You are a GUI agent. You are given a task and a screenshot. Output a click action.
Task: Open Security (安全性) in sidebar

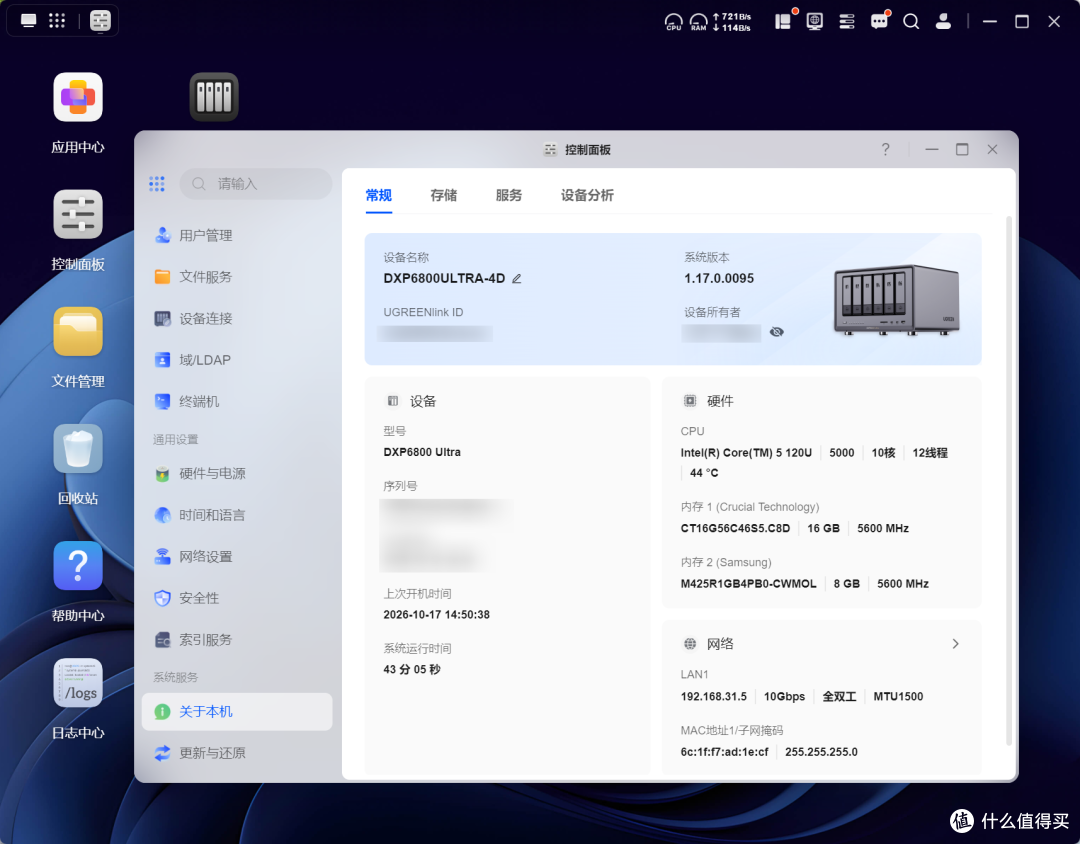(237, 598)
